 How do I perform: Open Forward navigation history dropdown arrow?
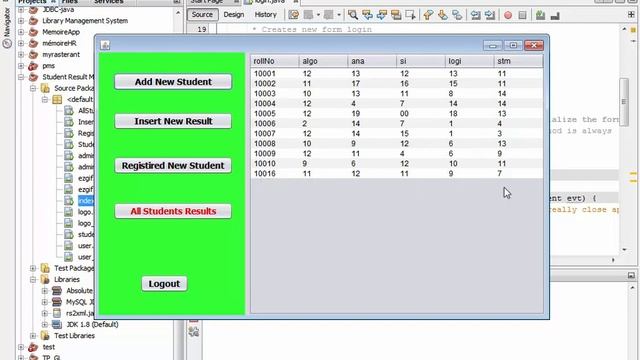point(339,15)
